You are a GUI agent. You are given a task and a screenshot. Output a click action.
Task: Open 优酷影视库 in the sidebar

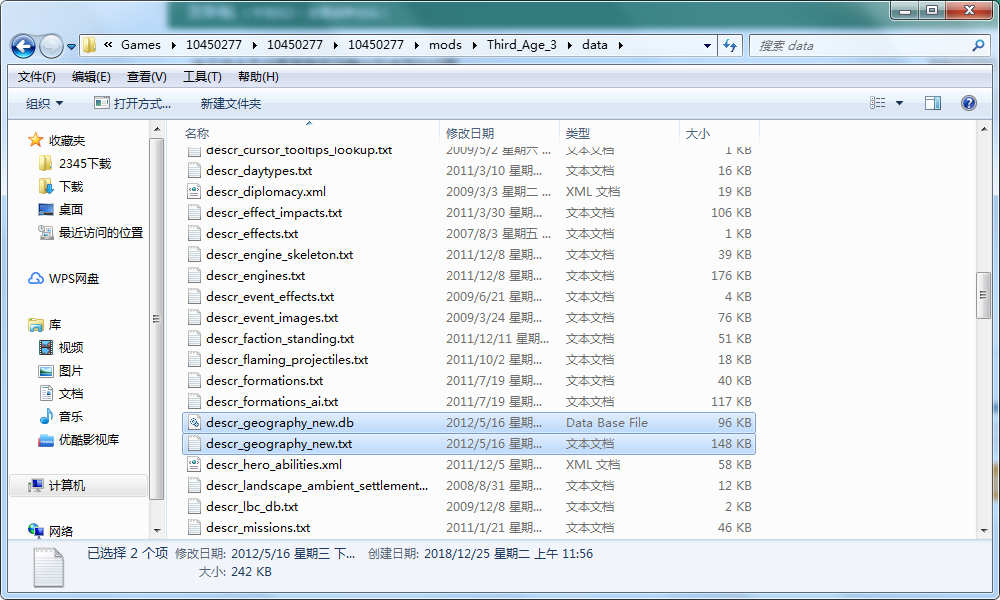(89, 439)
